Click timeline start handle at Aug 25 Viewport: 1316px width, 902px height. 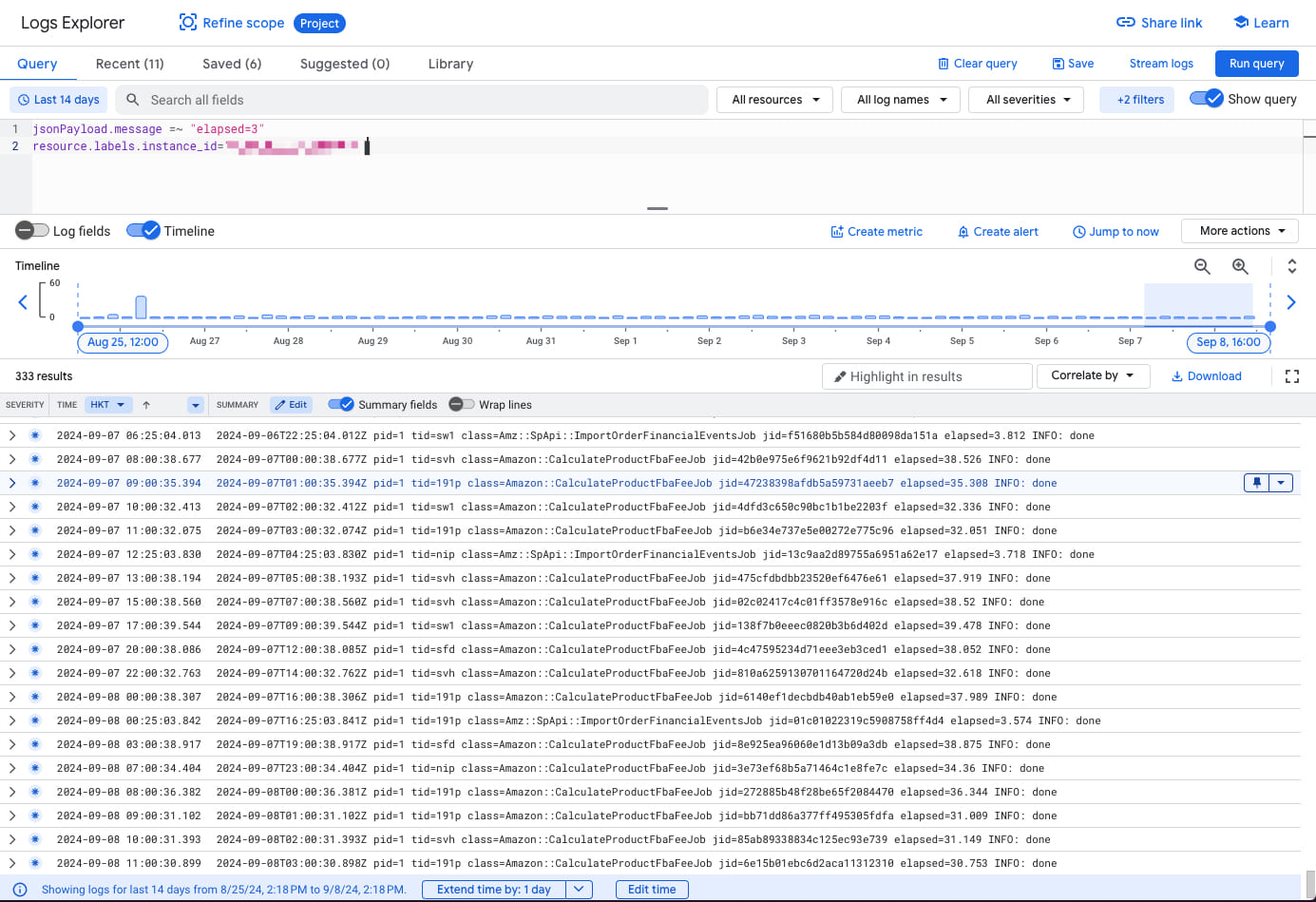click(x=78, y=326)
